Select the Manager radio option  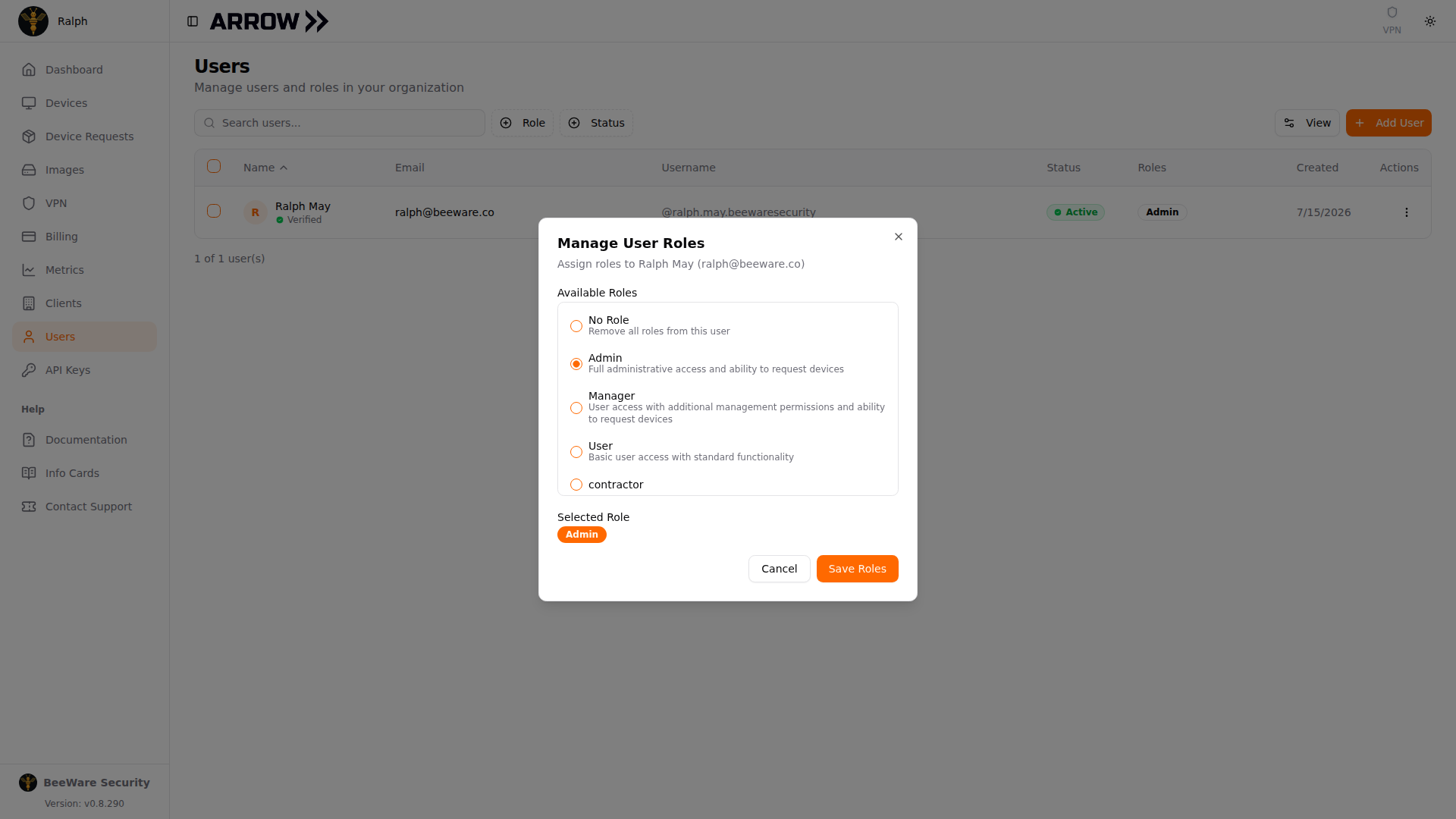click(576, 408)
